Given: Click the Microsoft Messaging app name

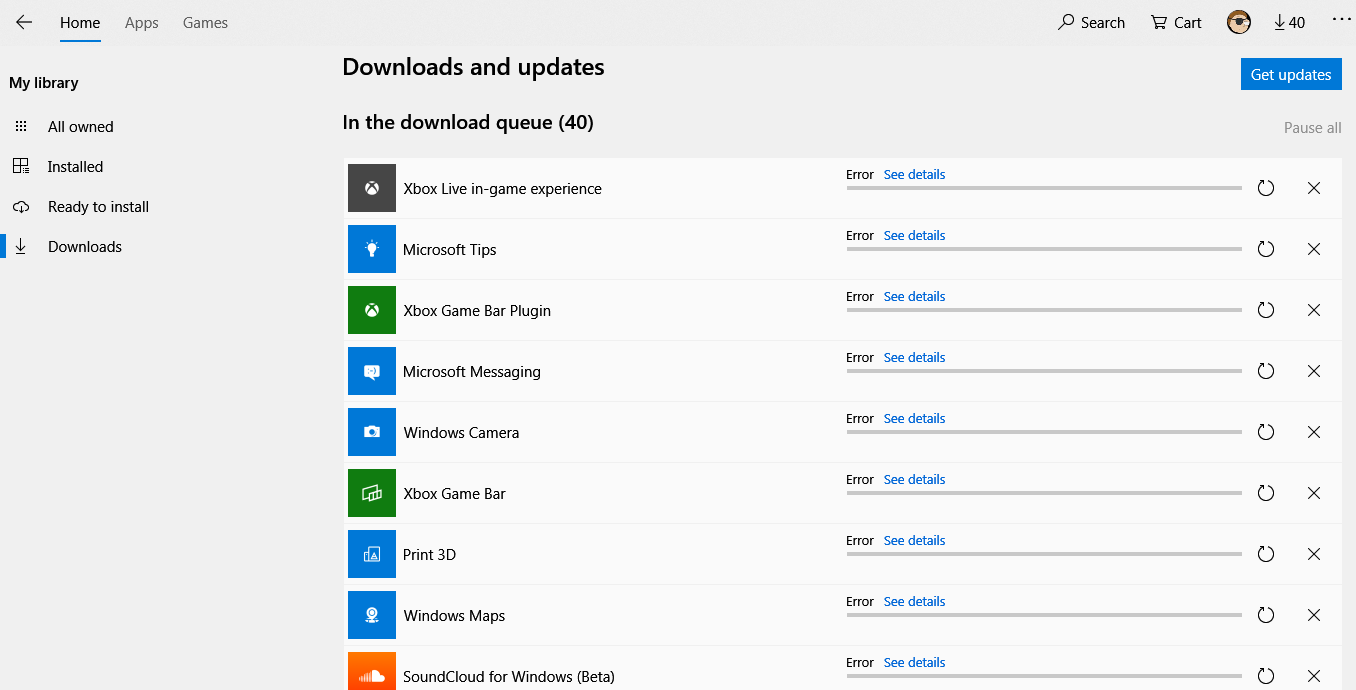Looking at the screenshot, I should (472, 372).
